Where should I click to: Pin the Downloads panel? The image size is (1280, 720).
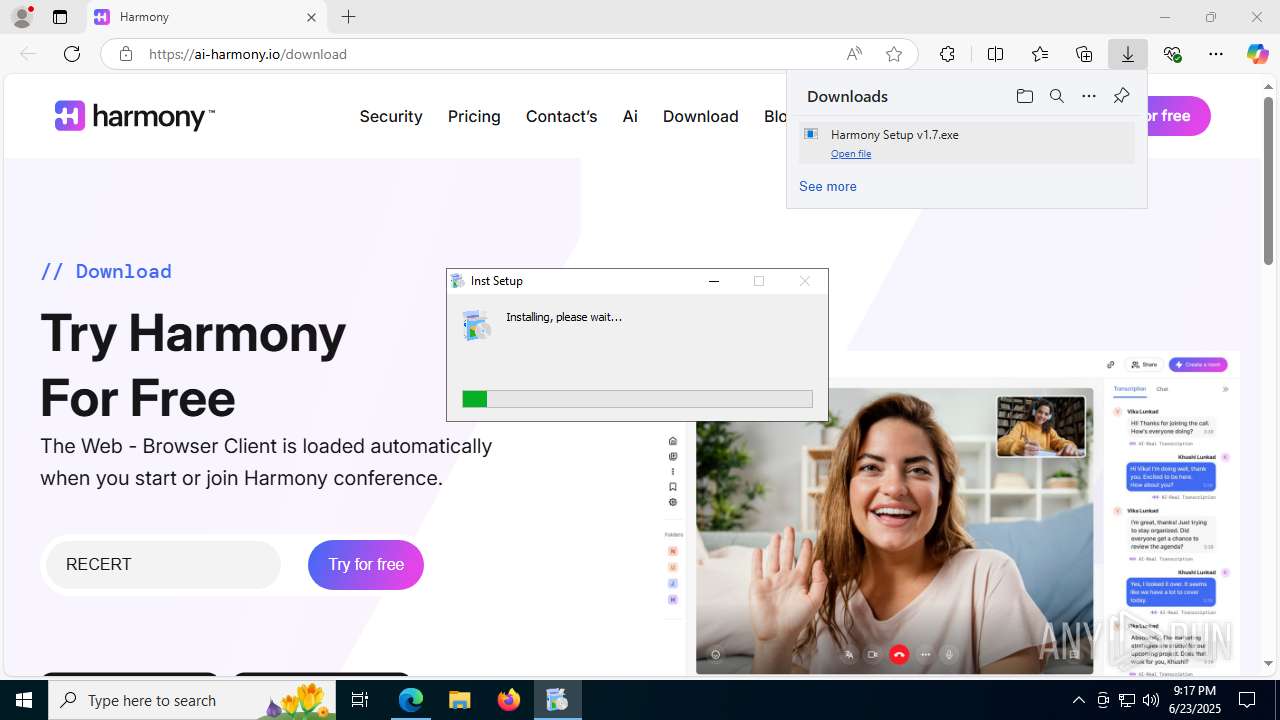pyautogui.click(x=1121, y=96)
